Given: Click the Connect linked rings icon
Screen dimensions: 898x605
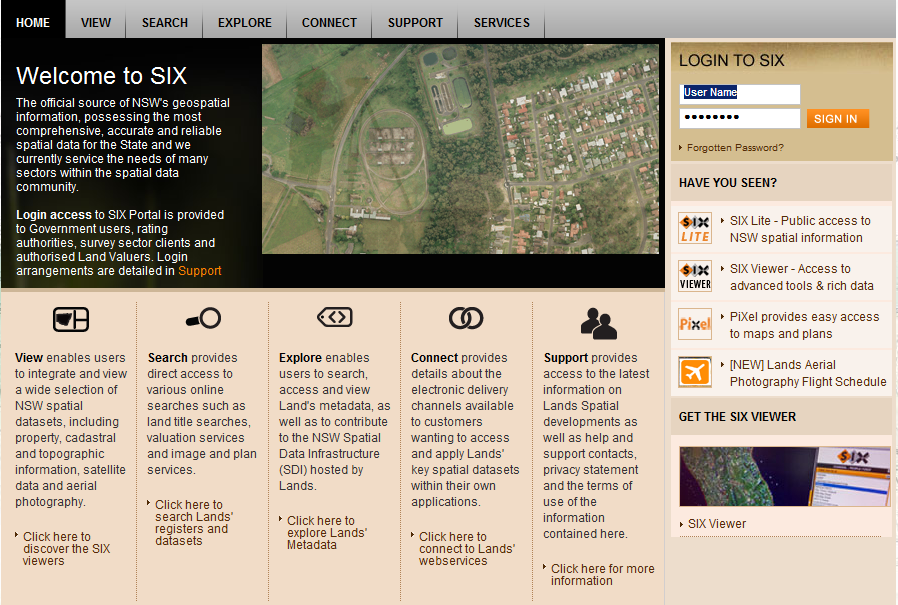Looking at the screenshot, I should pyautogui.click(x=466, y=318).
